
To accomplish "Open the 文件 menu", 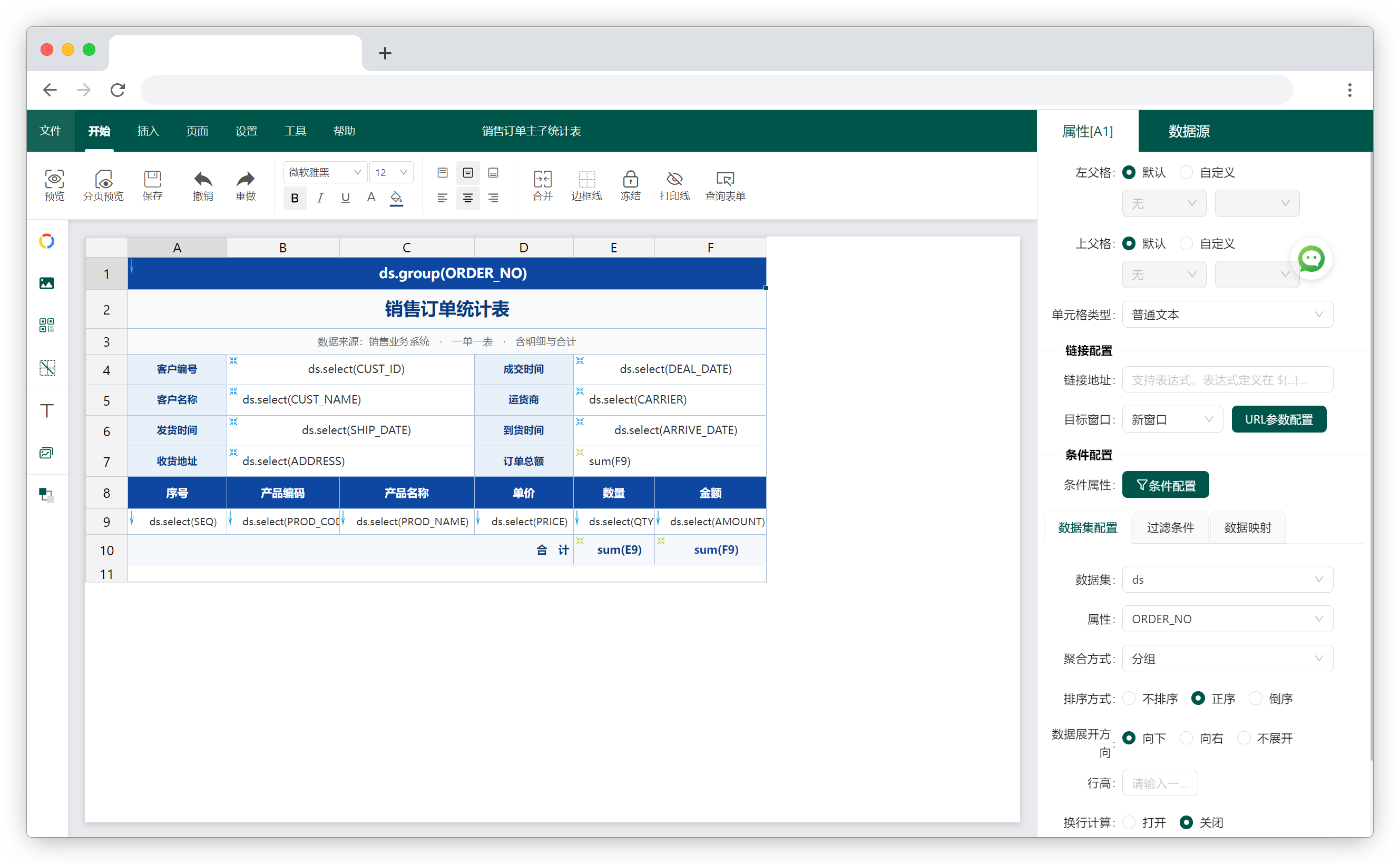I will 50,131.
